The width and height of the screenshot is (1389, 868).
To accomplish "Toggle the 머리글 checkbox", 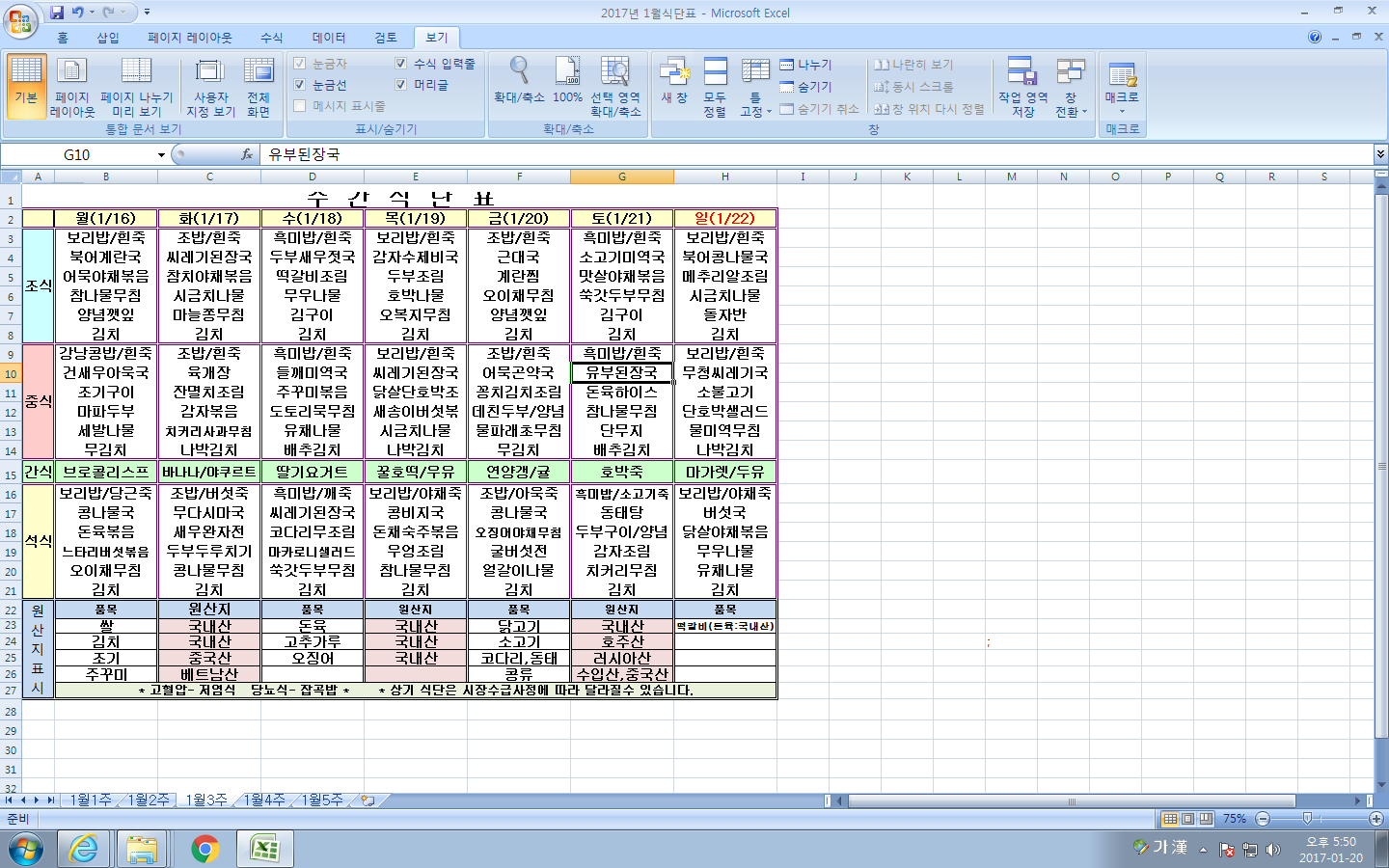I will (x=401, y=85).
